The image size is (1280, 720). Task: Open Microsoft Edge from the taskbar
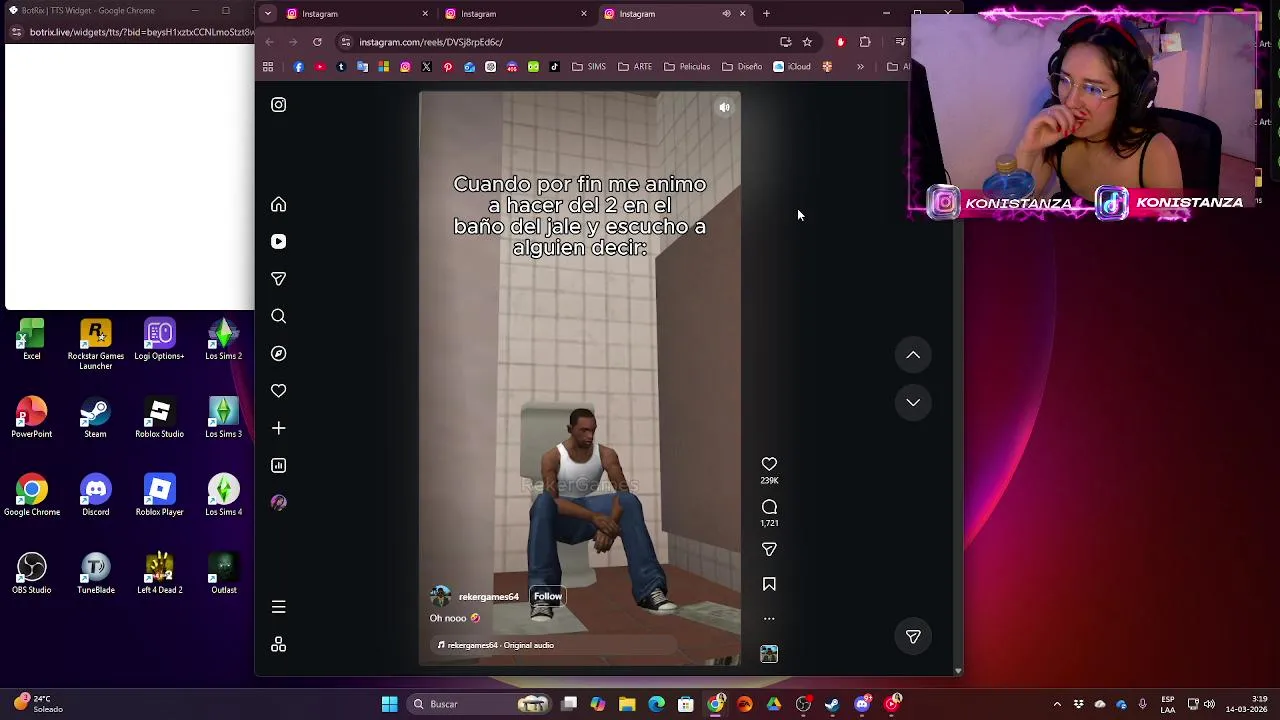pos(656,704)
